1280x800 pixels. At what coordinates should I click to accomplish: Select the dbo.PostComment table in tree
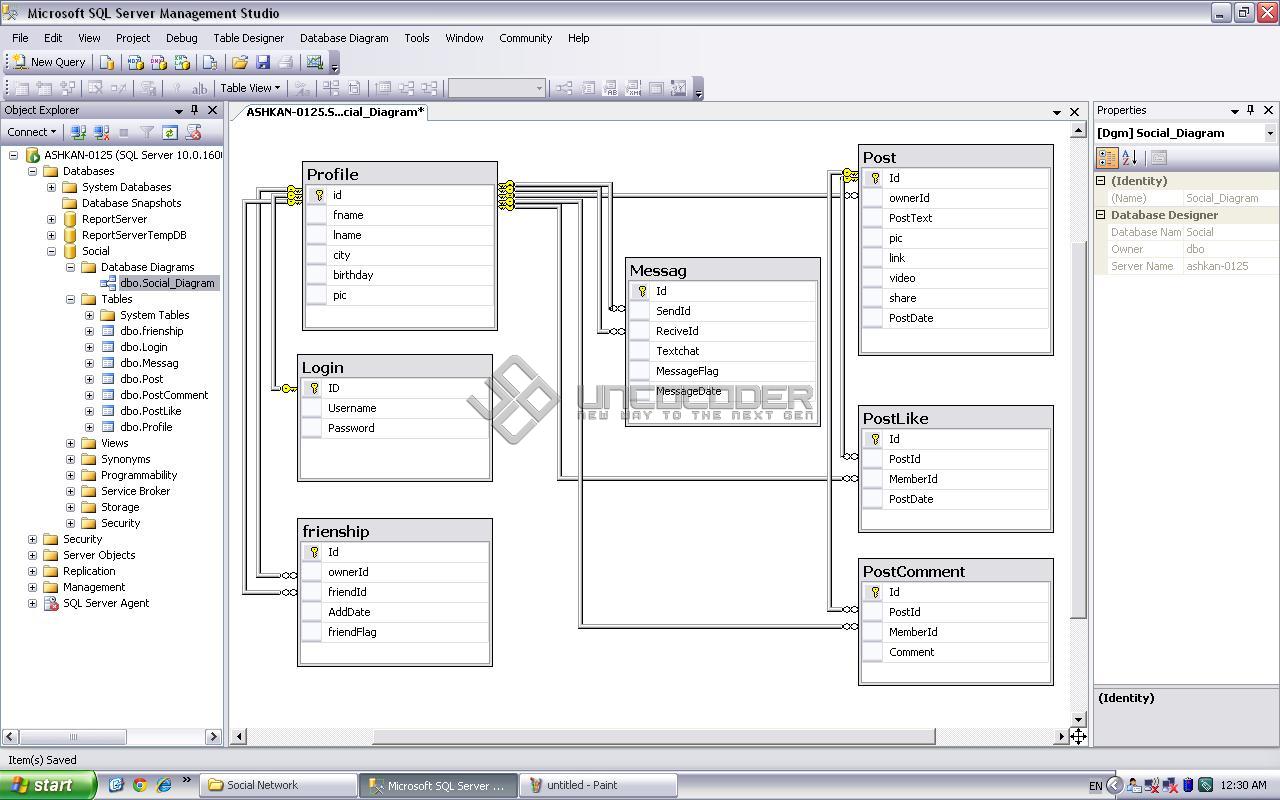click(x=164, y=395)
